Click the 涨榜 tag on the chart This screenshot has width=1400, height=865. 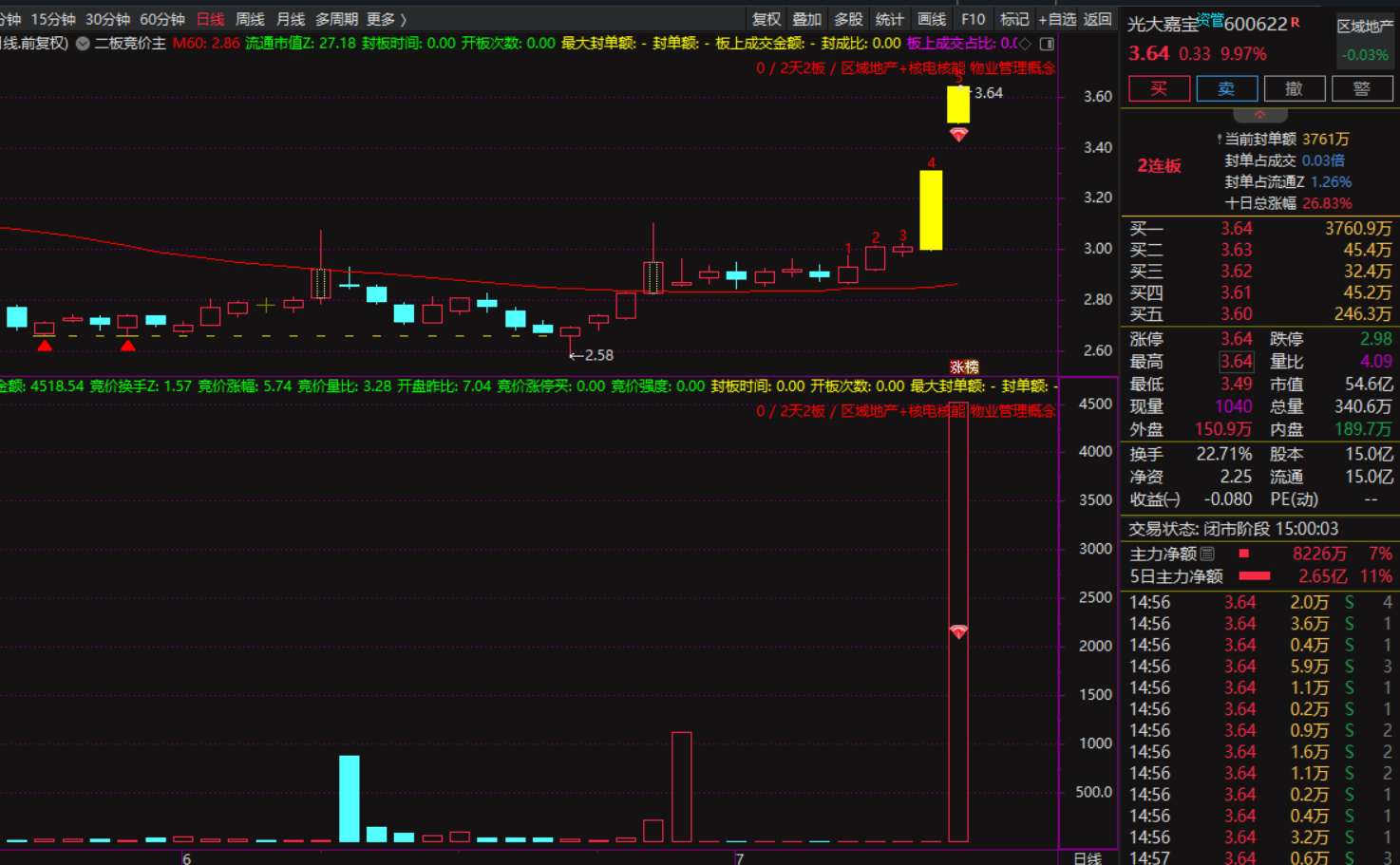pos(963,367)
